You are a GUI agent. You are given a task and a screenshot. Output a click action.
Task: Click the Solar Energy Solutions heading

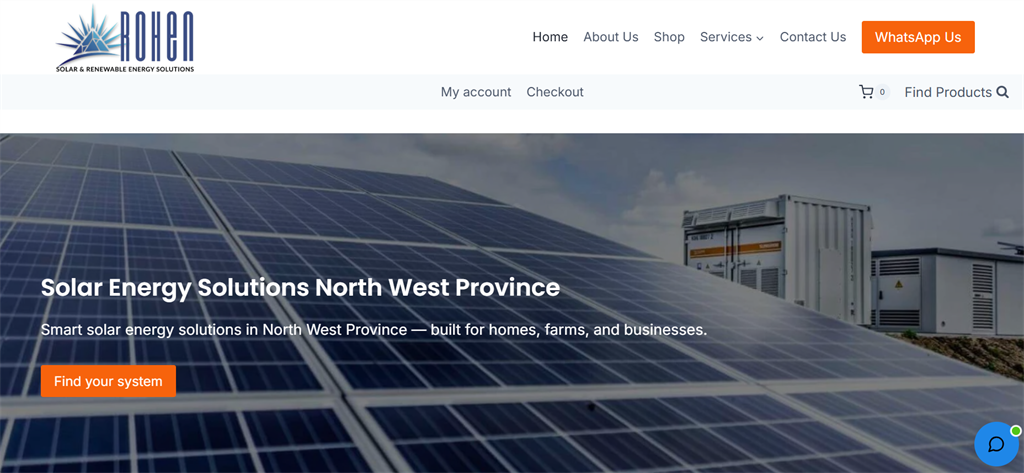pyautogui.click(x=300, y=287)
